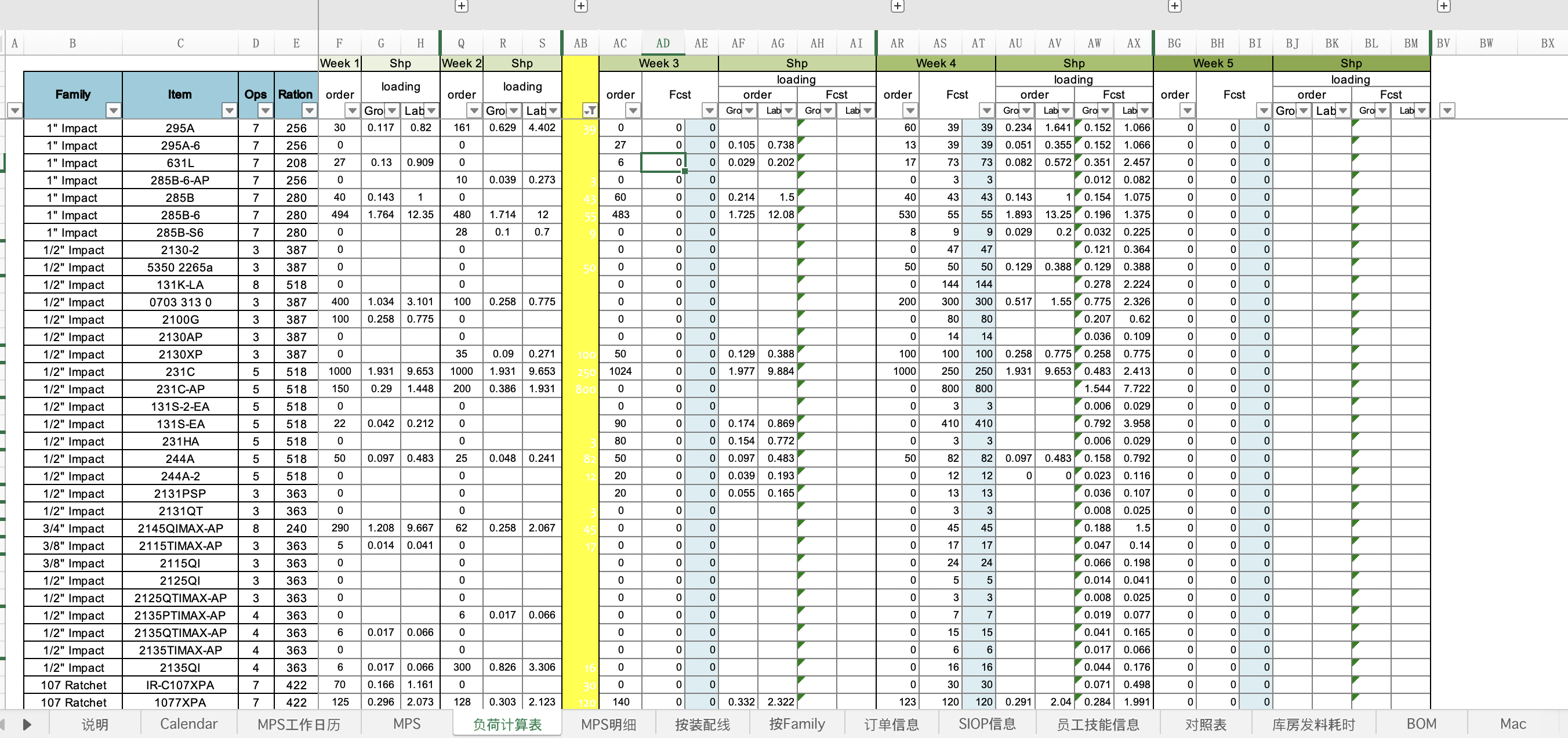The image size is (1568, 738).
Task: Open the Item column filter dropdown
Action: [229, 111]
